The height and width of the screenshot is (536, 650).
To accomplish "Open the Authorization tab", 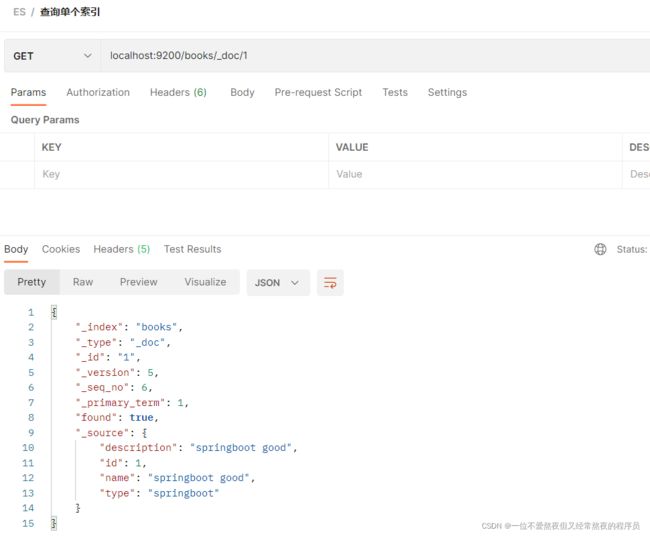I will pos(98,92).
